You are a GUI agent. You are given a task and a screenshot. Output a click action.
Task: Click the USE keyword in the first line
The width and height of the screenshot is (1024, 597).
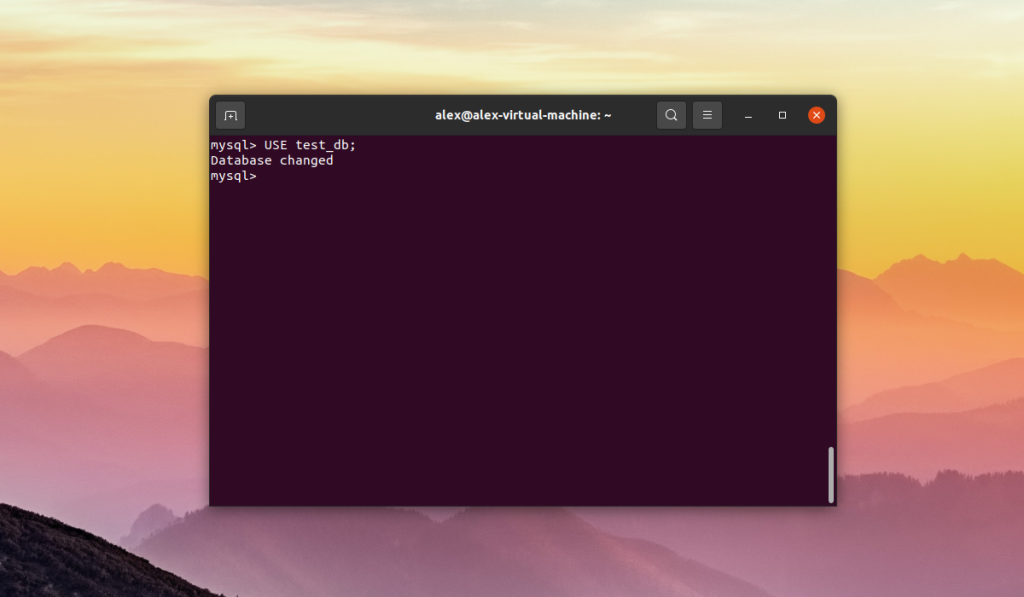click(x=276, y=145)
